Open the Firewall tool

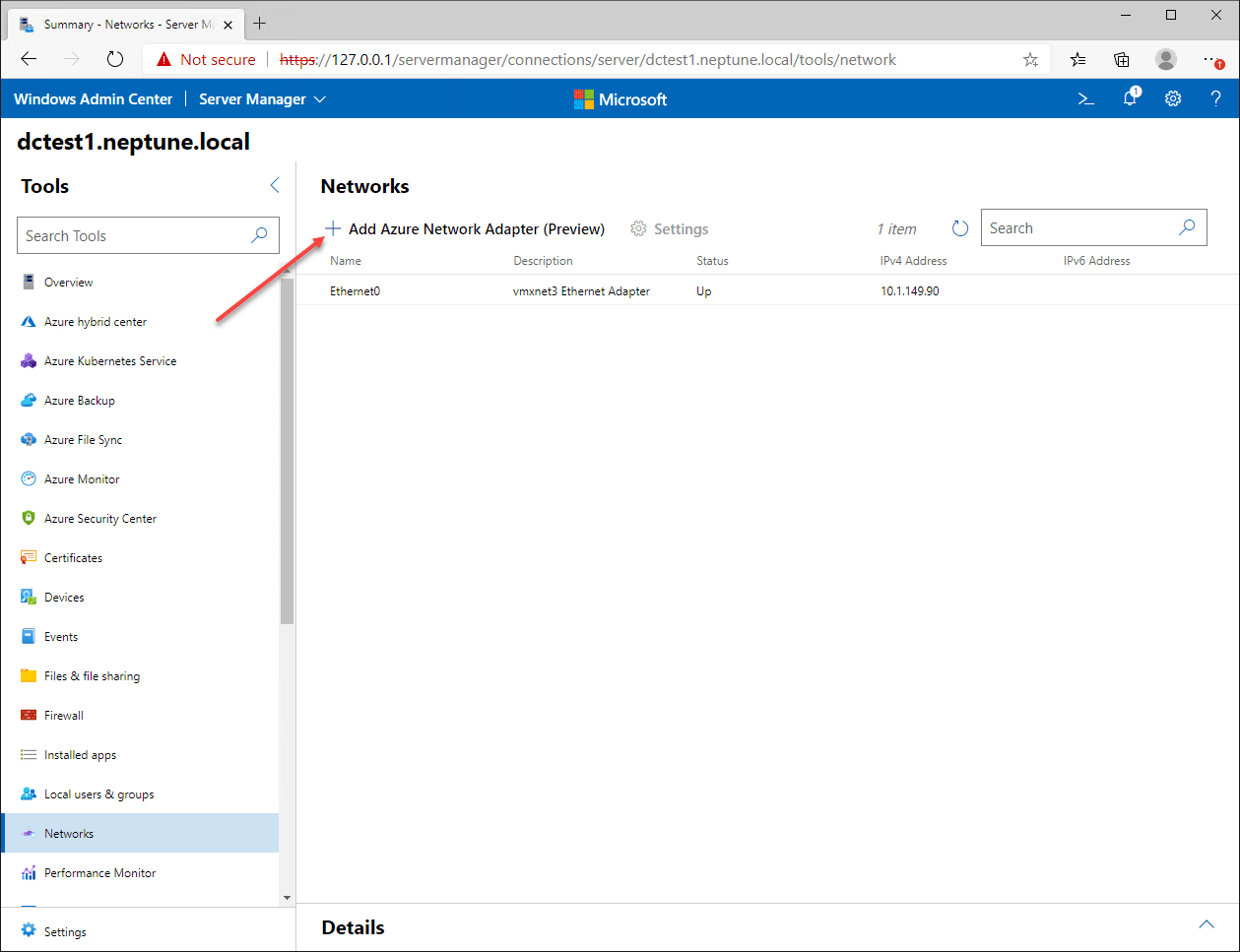point(66,715)
